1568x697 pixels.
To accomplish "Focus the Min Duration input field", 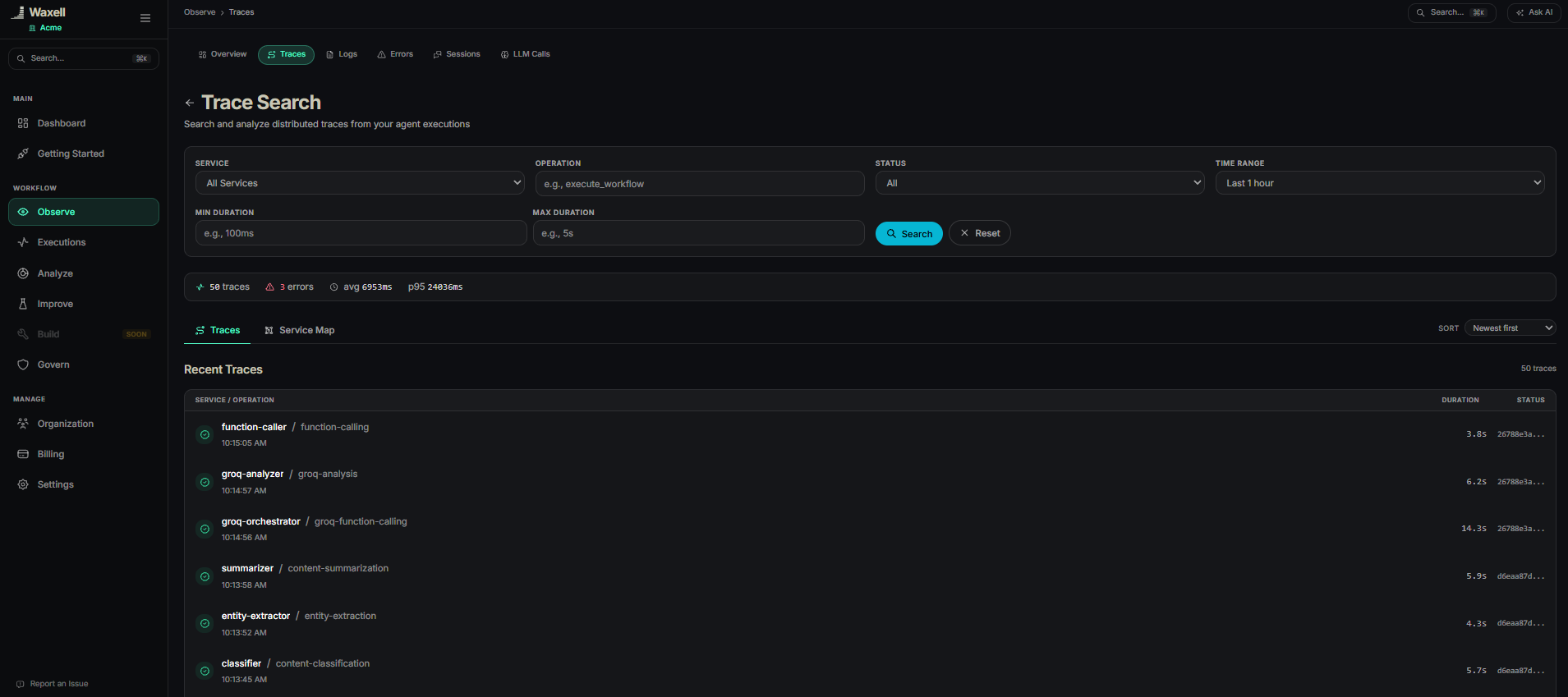I will pos(361,233).
